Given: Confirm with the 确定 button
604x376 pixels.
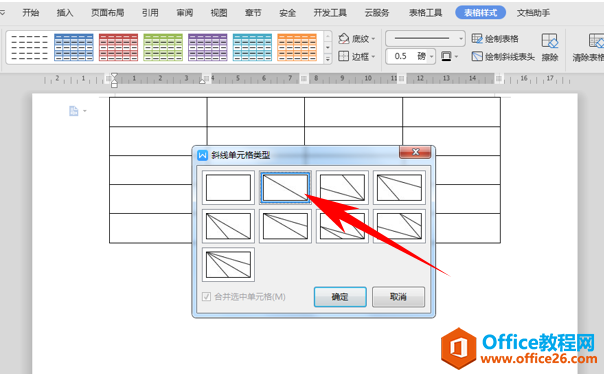Looking at the screenshot, I should tap(340, 297).
